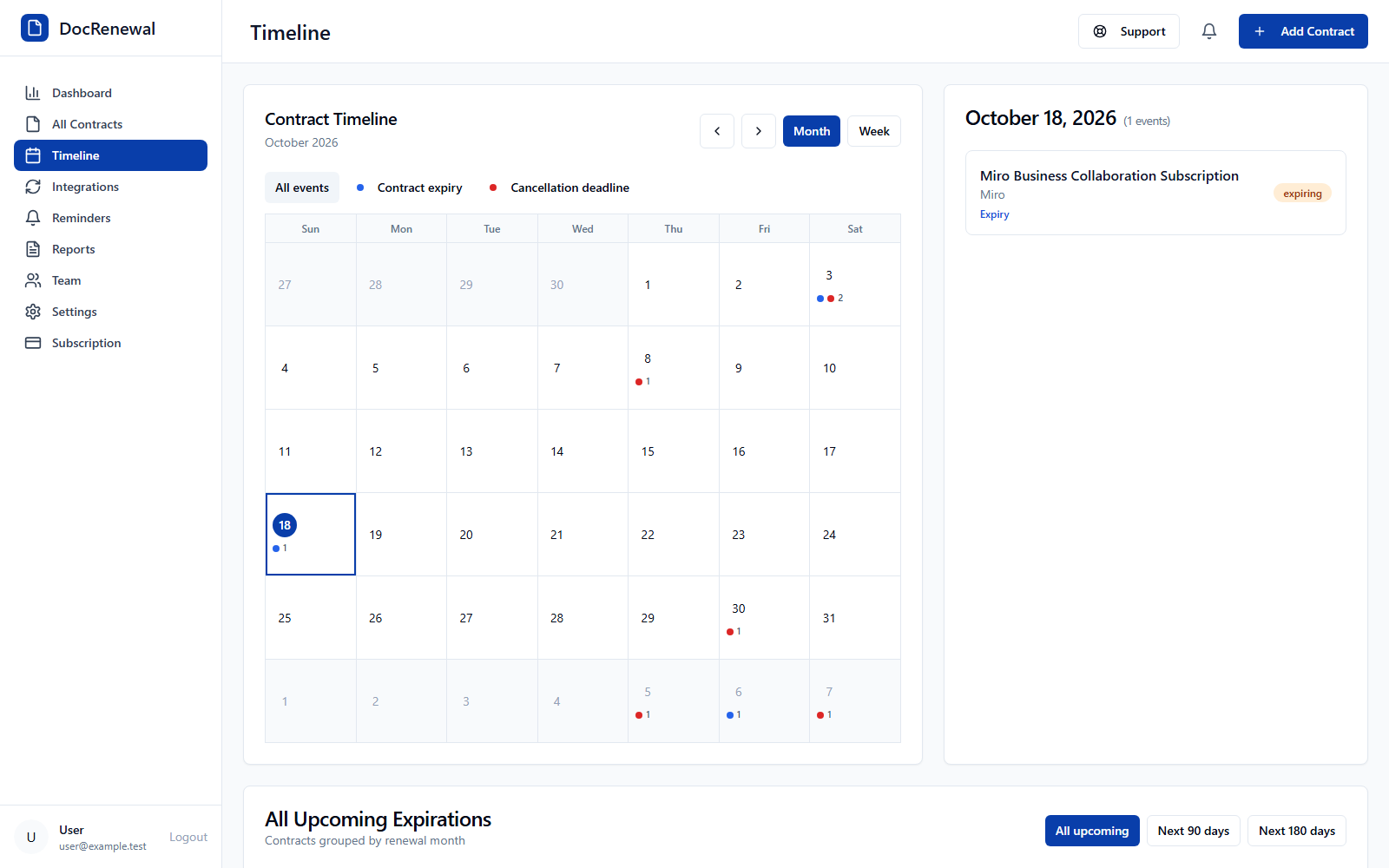Select October 18 calendar day

(311, 535)
